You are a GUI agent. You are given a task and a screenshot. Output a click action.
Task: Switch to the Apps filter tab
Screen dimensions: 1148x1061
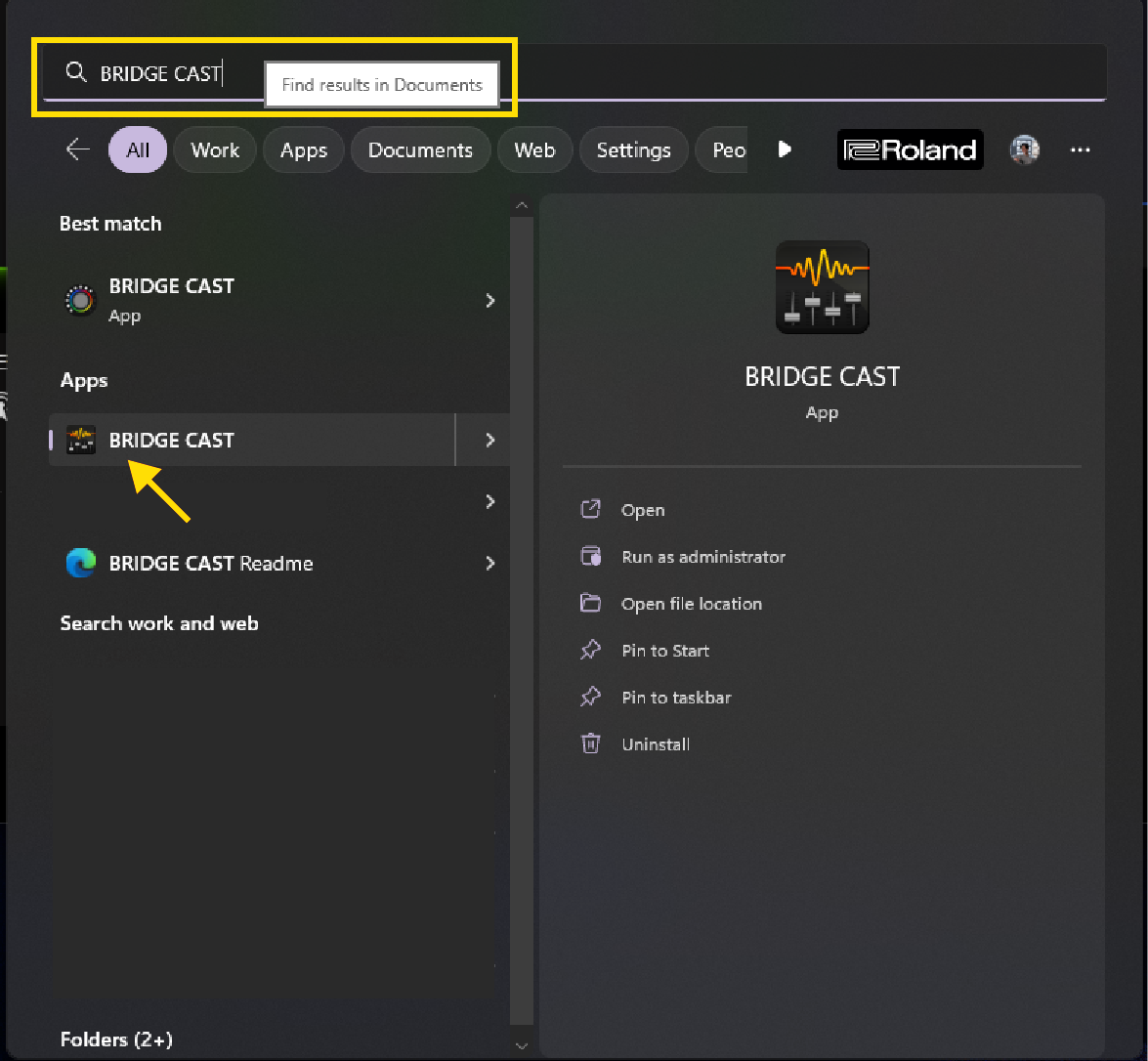pyautogui.click(x=303, y=149)
